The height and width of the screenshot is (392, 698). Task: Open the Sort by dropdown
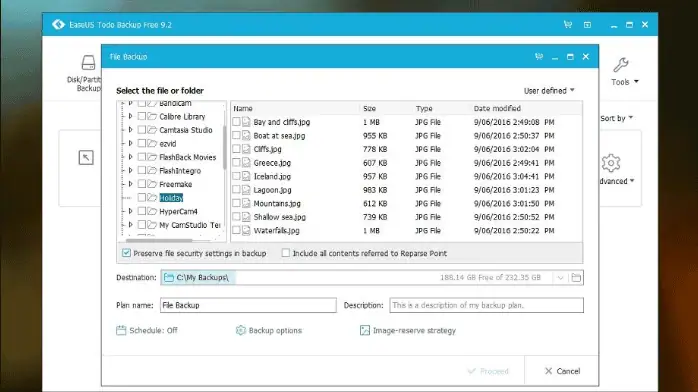point(617,118)
